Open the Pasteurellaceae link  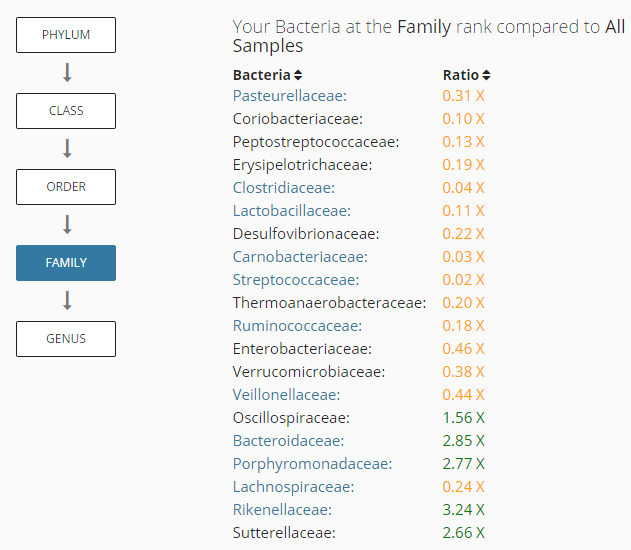(x=289, y=96)
